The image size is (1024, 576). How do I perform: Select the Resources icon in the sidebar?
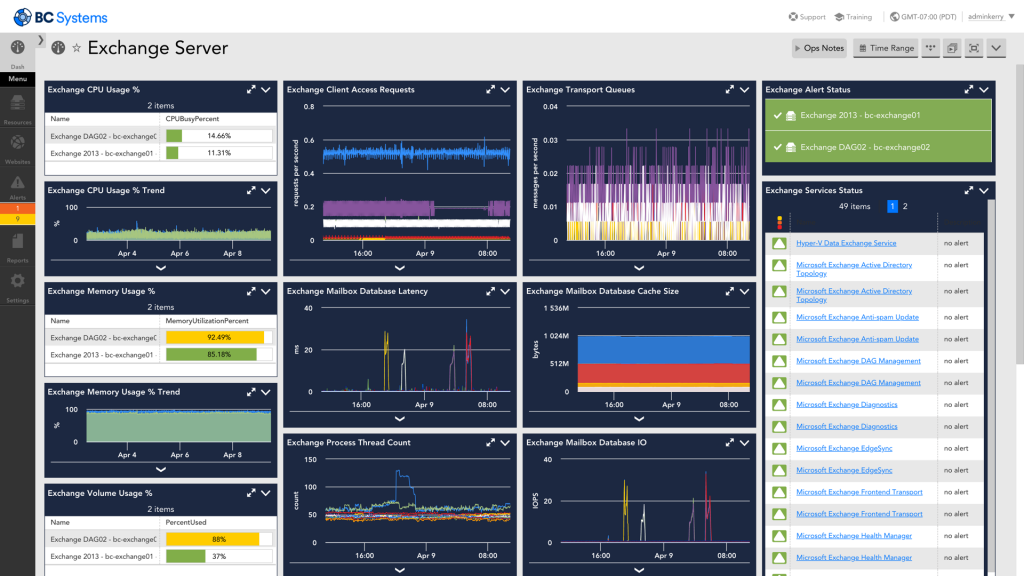pyautogui.click(x=16, y=103)
